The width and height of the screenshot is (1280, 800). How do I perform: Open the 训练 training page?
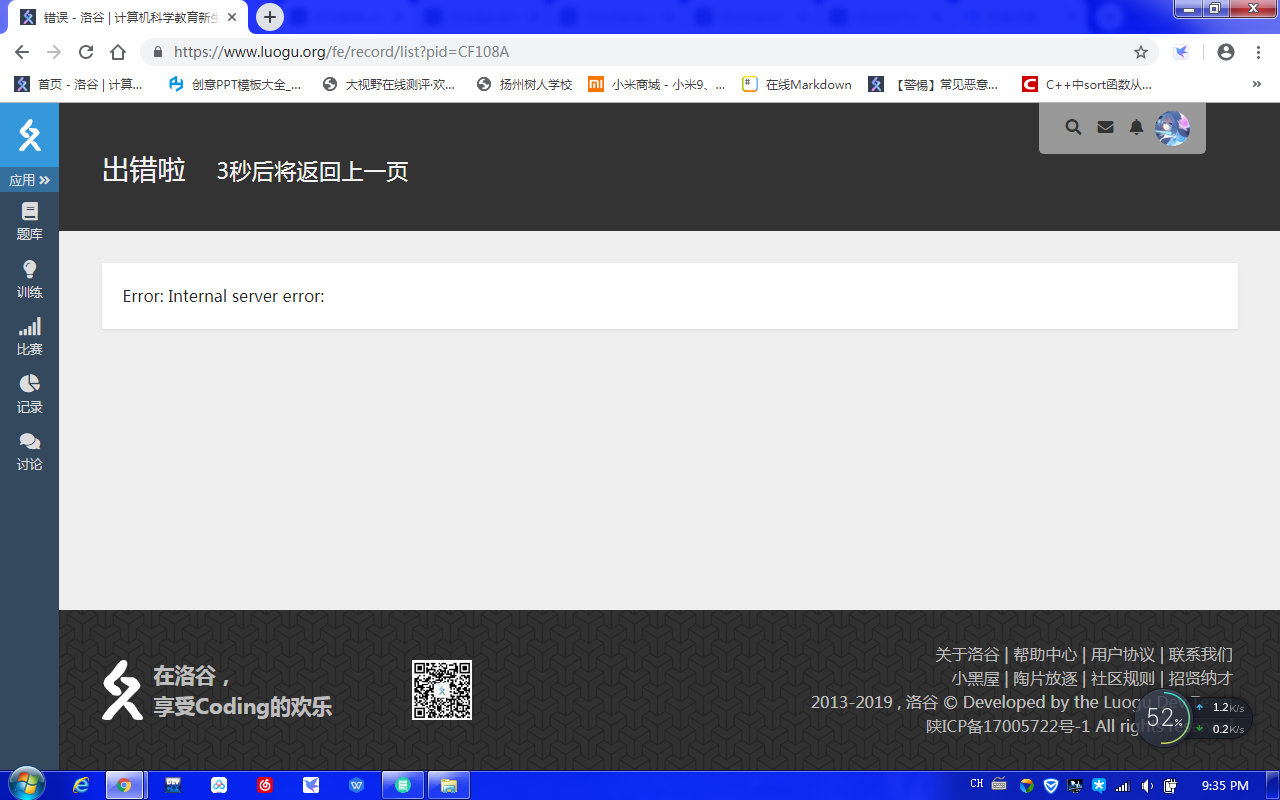point(30,279)
